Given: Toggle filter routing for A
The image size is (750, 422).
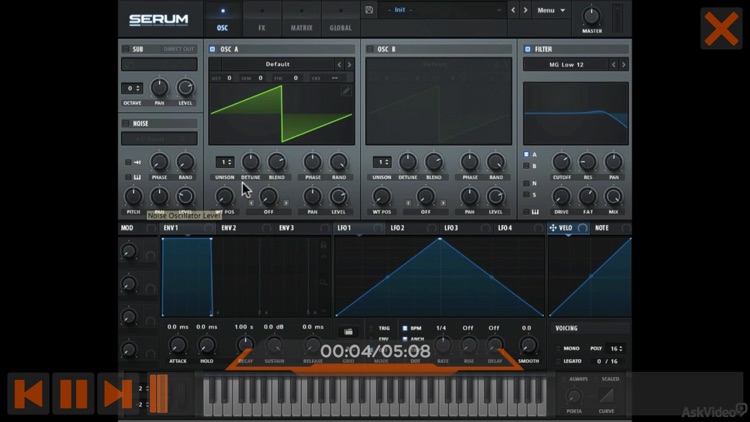Looking at the screenshot, I should point(526,155).
